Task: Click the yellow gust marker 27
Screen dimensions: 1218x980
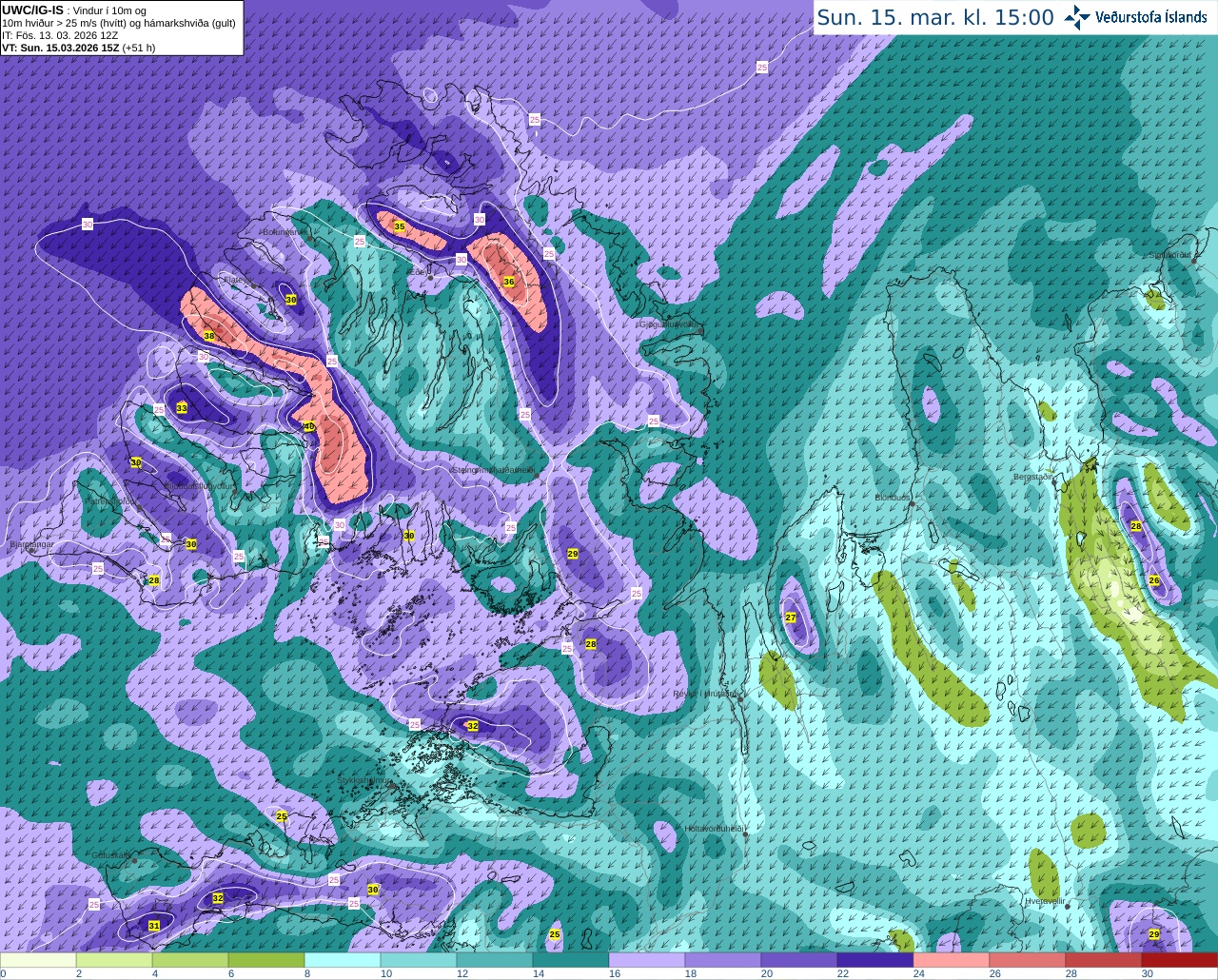Action: coord(791,617)
